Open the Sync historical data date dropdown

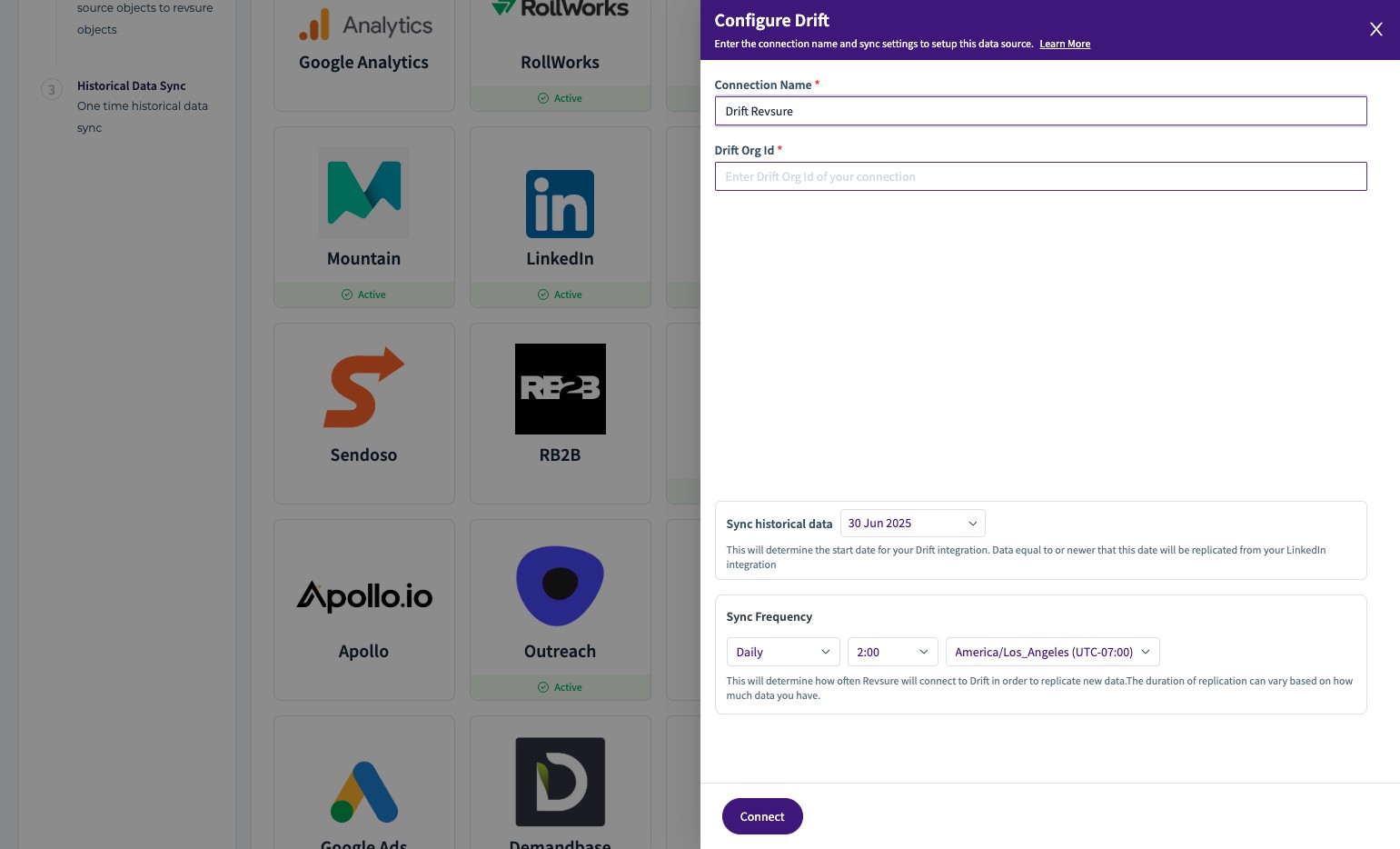[x=912, y=524]
